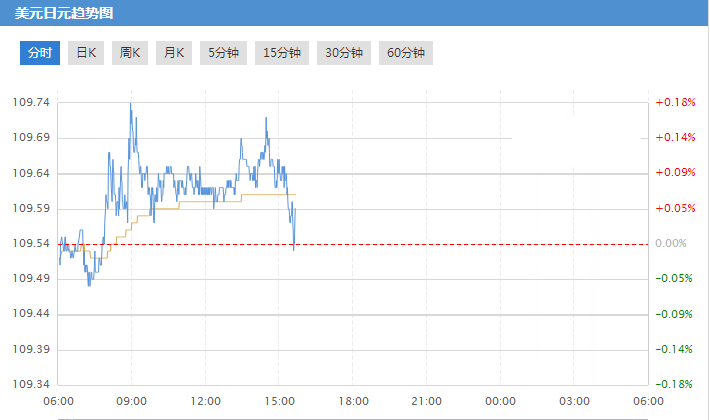
Task: Click the 15:00 time axis label
Action: pos(279,401)
